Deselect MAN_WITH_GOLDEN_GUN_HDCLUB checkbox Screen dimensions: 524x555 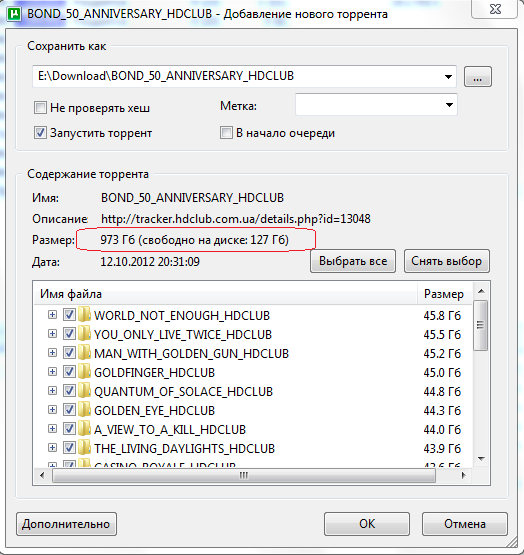pos(69,353)
